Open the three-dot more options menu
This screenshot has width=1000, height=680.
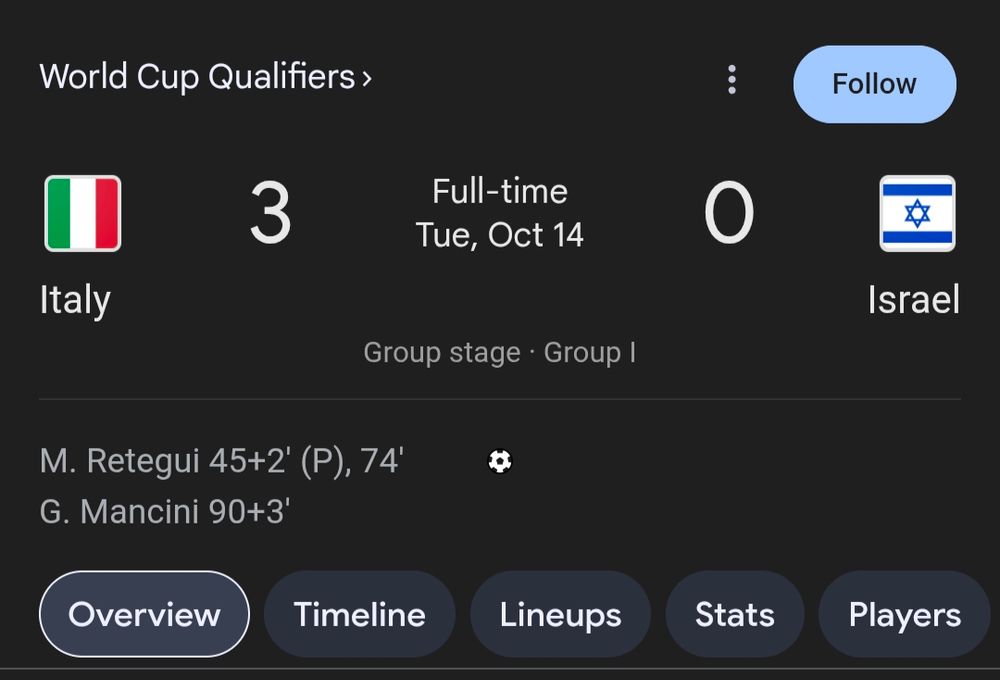point(732,80)
